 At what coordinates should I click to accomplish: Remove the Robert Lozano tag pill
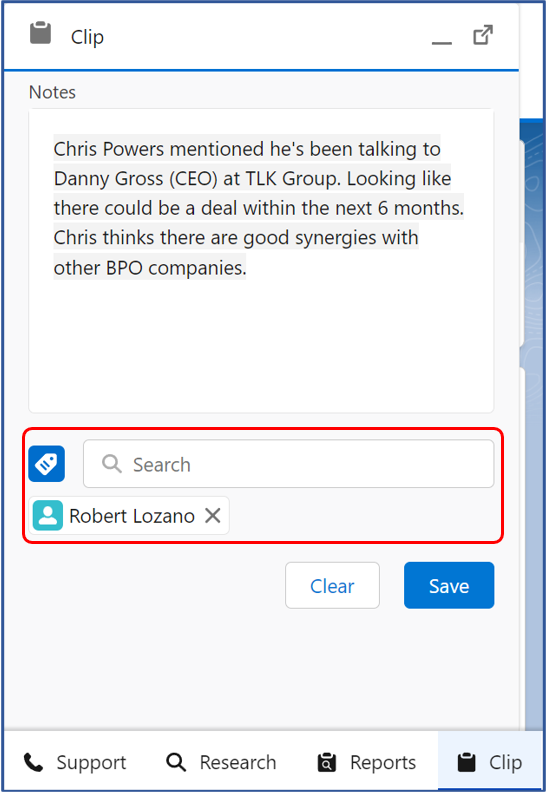(x=213, y=515)
